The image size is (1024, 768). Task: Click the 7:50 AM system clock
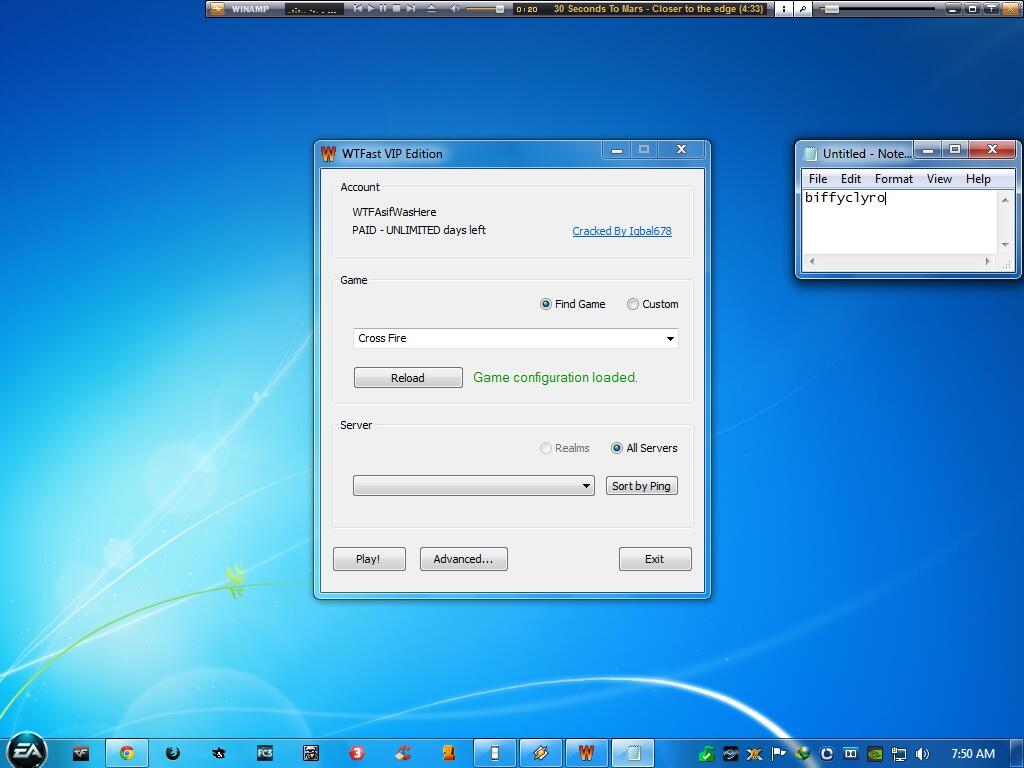tap(973, 754)
